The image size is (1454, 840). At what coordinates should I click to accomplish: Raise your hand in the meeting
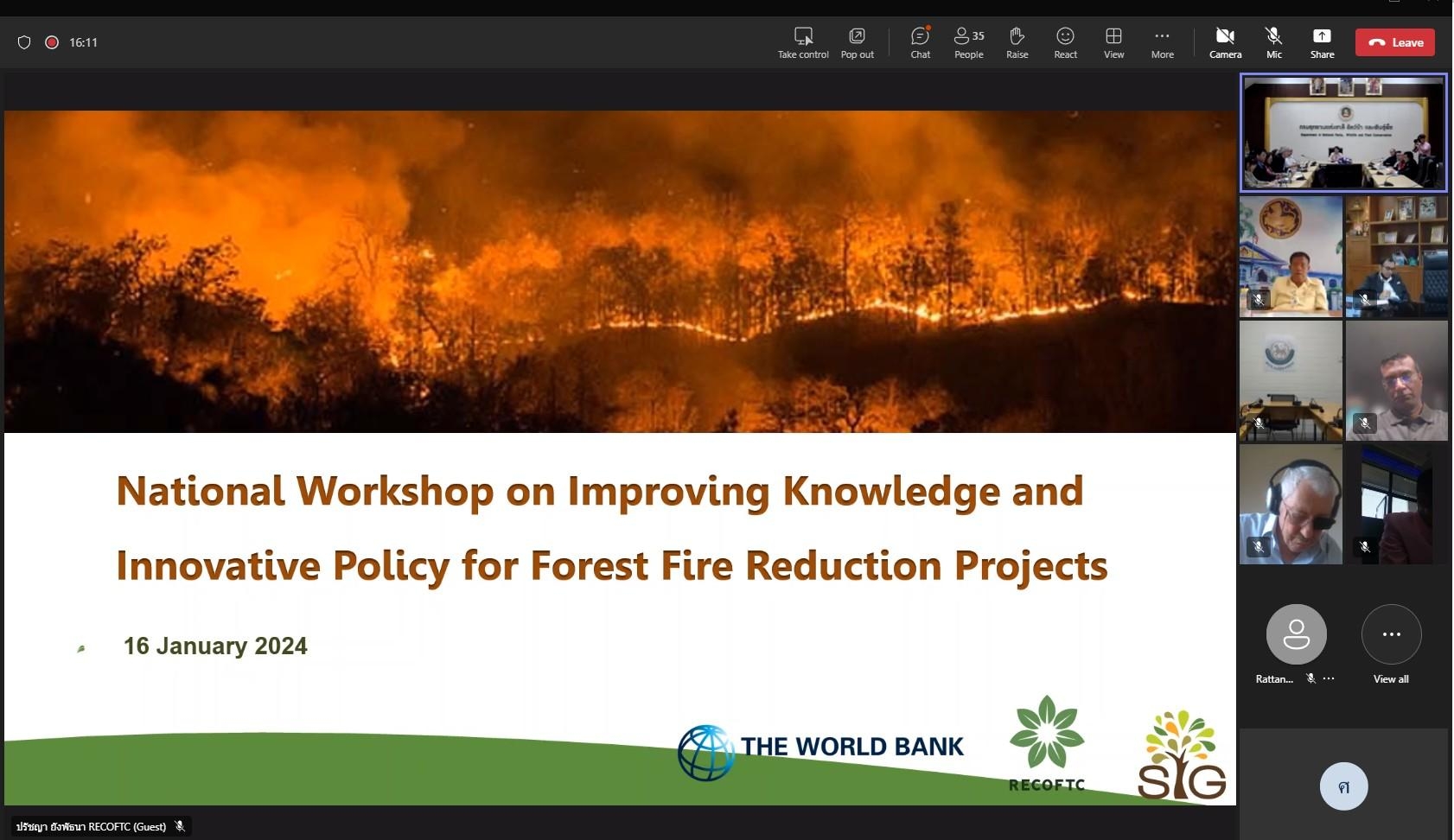click(1017, 36)
